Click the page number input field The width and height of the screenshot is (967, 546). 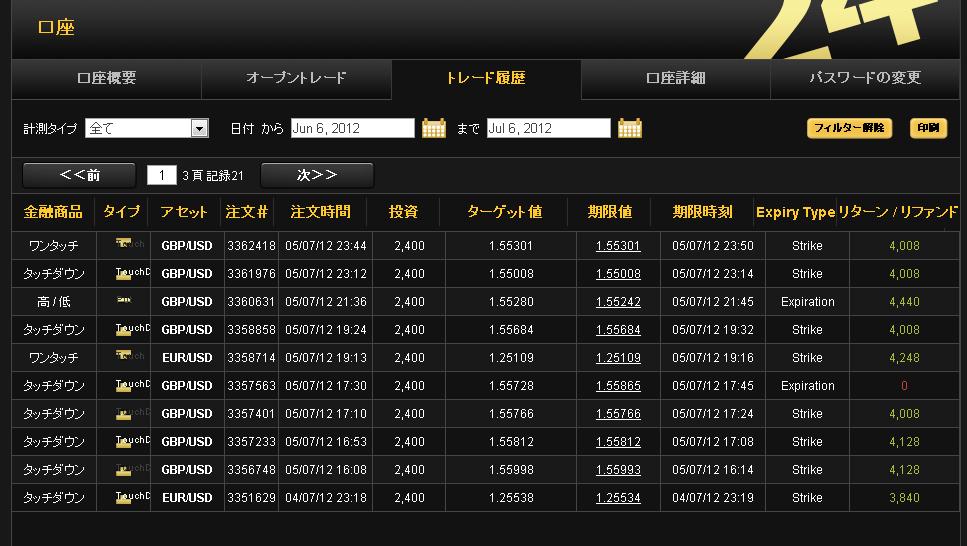click(x=162, y=175)
